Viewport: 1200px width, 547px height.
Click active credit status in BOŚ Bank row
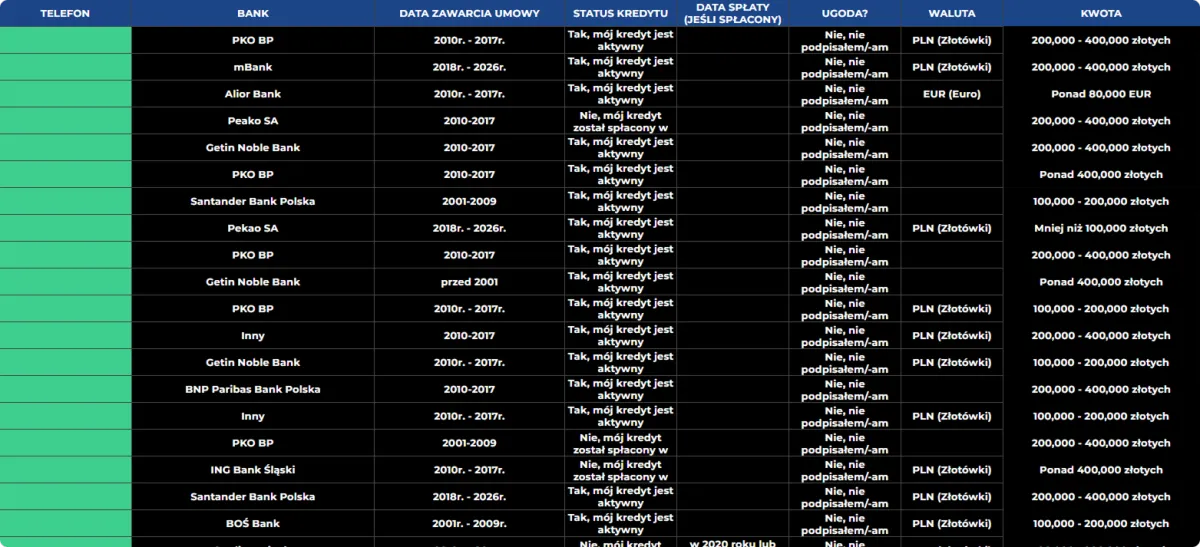(x=620, y=523)
